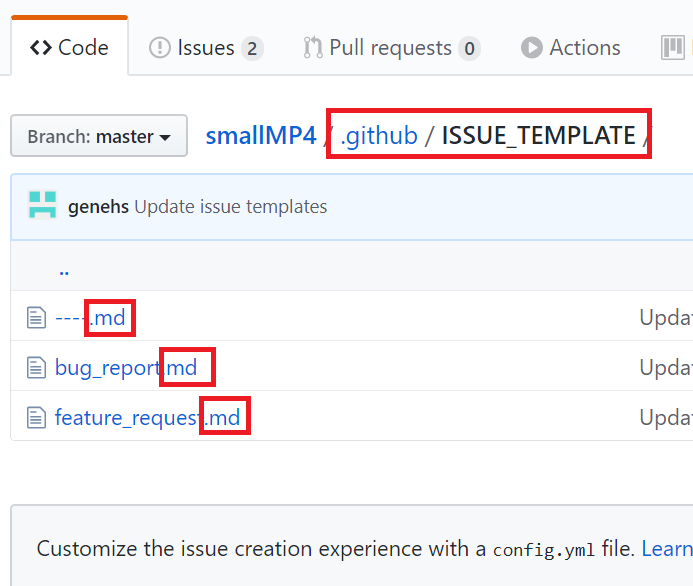Click the Pull requests count badge 0
This screenshot has height=586, width=693.
pyautogui.click(x=469, y=49)
